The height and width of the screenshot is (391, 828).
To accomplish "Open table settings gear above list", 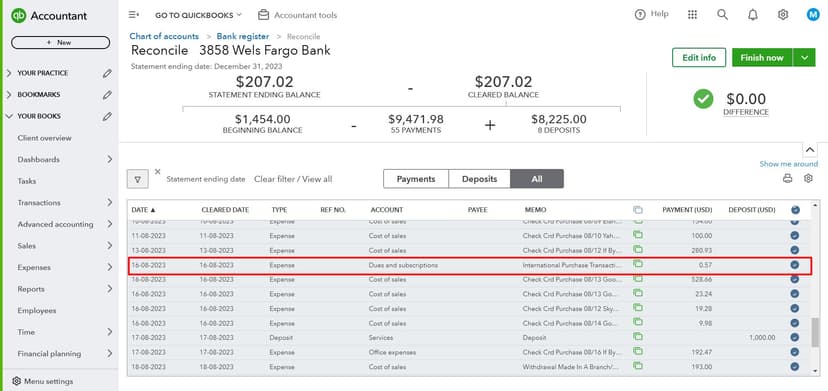I will pos(808,179).
